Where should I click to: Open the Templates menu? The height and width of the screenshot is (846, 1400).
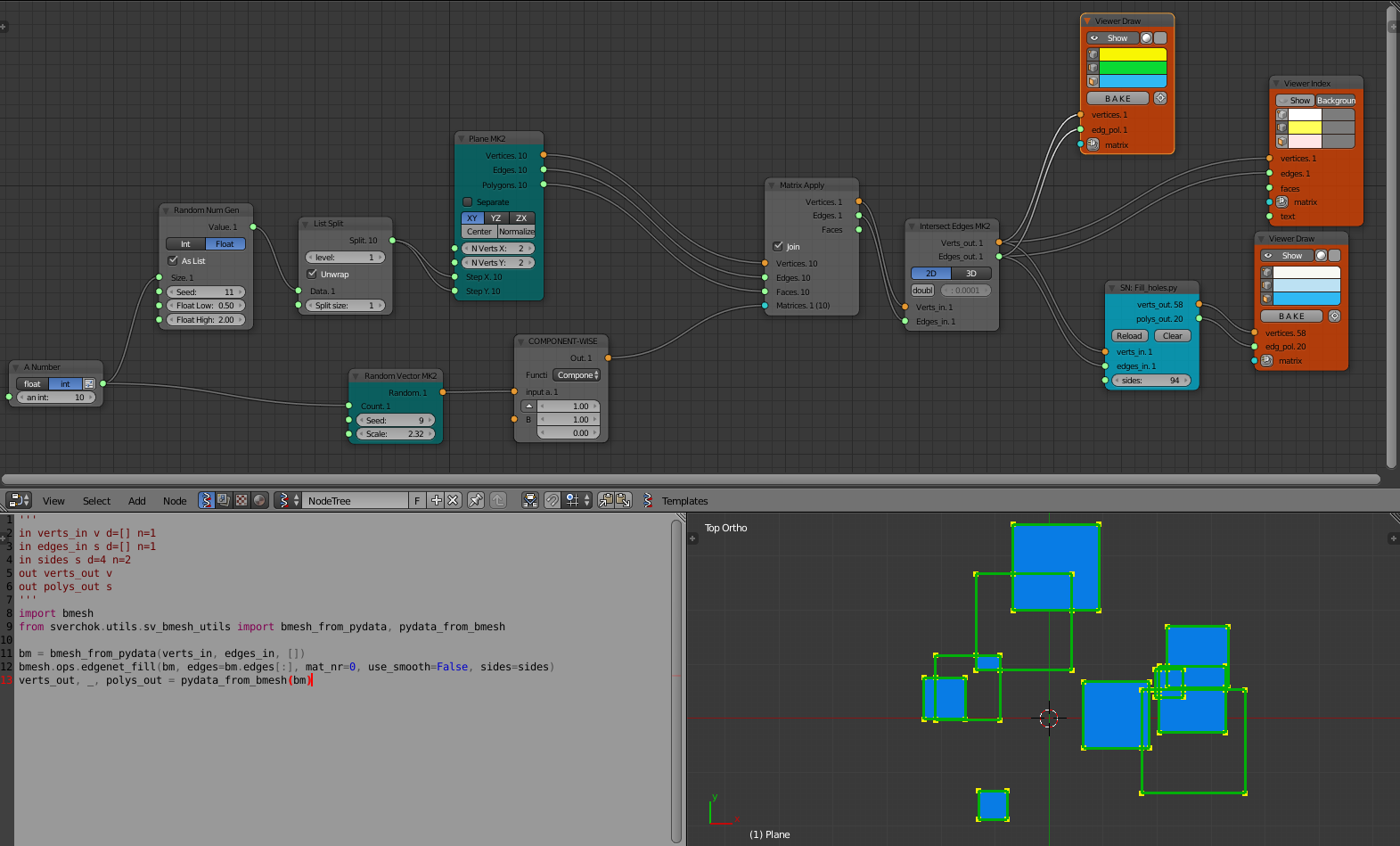click(684, 501)
